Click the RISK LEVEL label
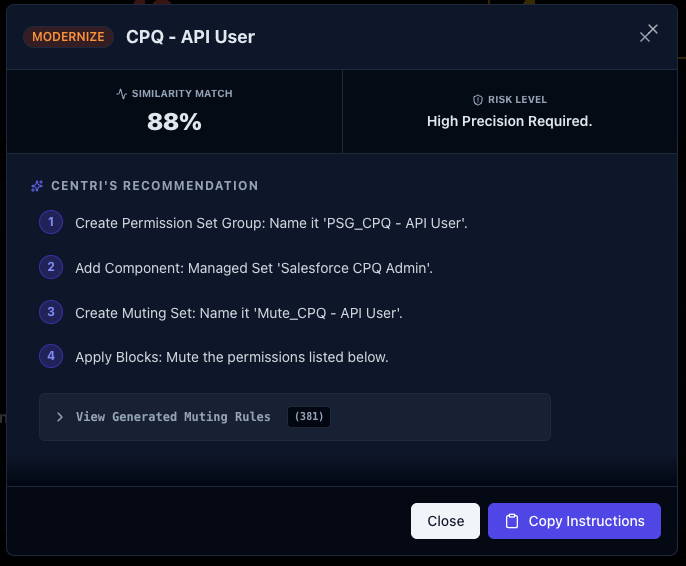This screenshot has height=566, width=686. [517, 100]
